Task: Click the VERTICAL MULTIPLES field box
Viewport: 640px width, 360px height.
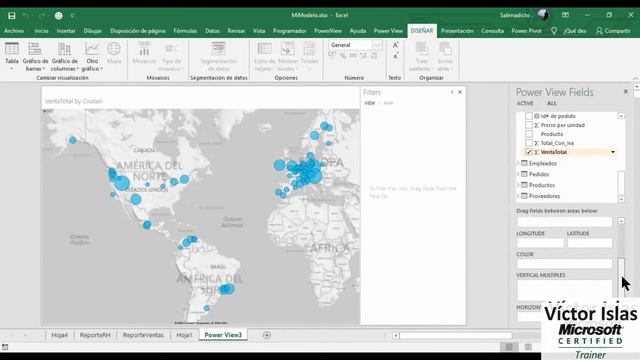Action: tap(564, 290)
